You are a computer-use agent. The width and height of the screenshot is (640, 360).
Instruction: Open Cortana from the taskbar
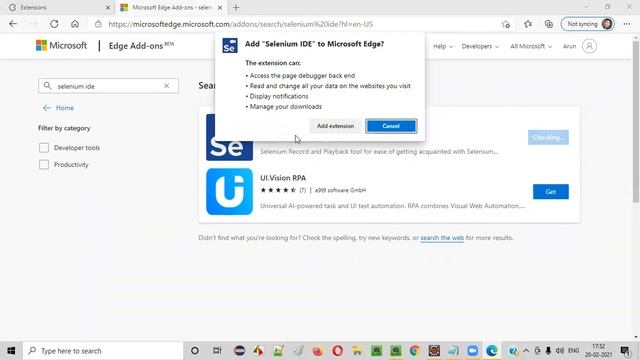tap(195, 351)
